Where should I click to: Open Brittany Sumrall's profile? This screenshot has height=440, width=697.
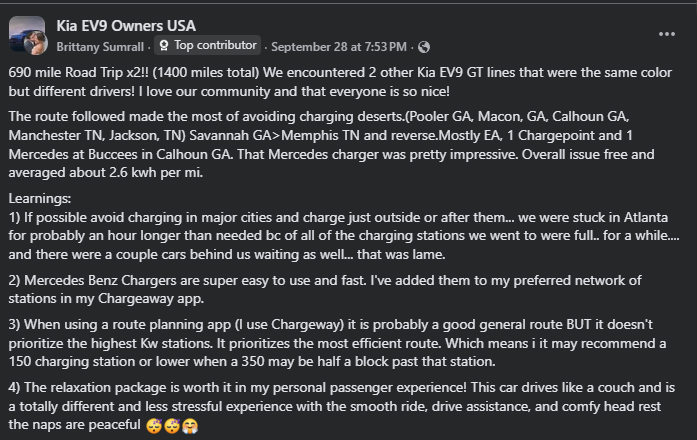101,46
